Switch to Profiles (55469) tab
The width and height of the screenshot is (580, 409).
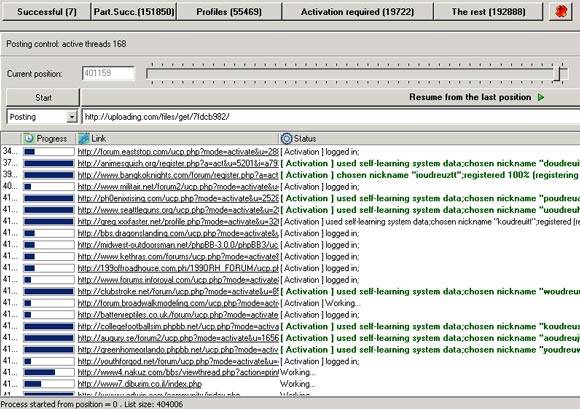tap(229, 11)
